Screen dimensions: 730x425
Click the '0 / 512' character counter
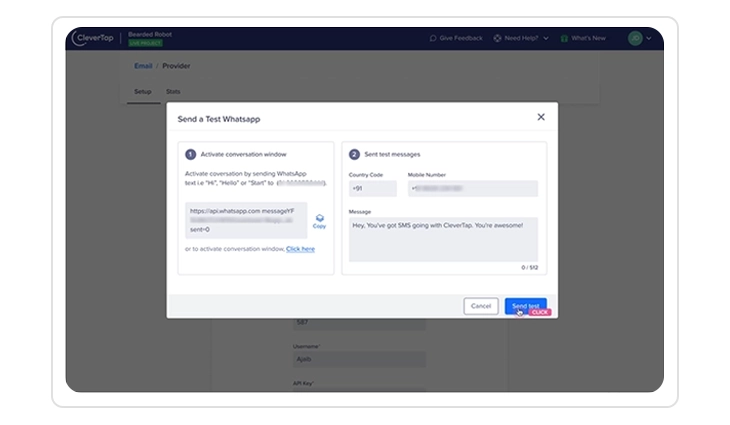tap(529, 268)
